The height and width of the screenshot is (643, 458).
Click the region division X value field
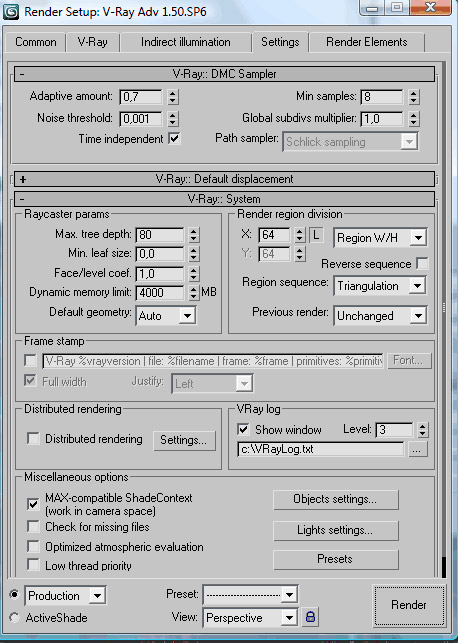274,235
